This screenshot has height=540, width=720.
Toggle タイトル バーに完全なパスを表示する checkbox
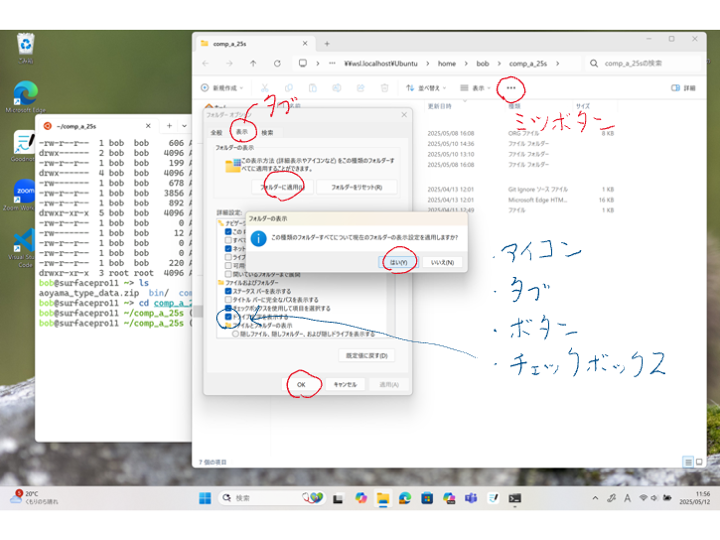click(x=228, y=299)
